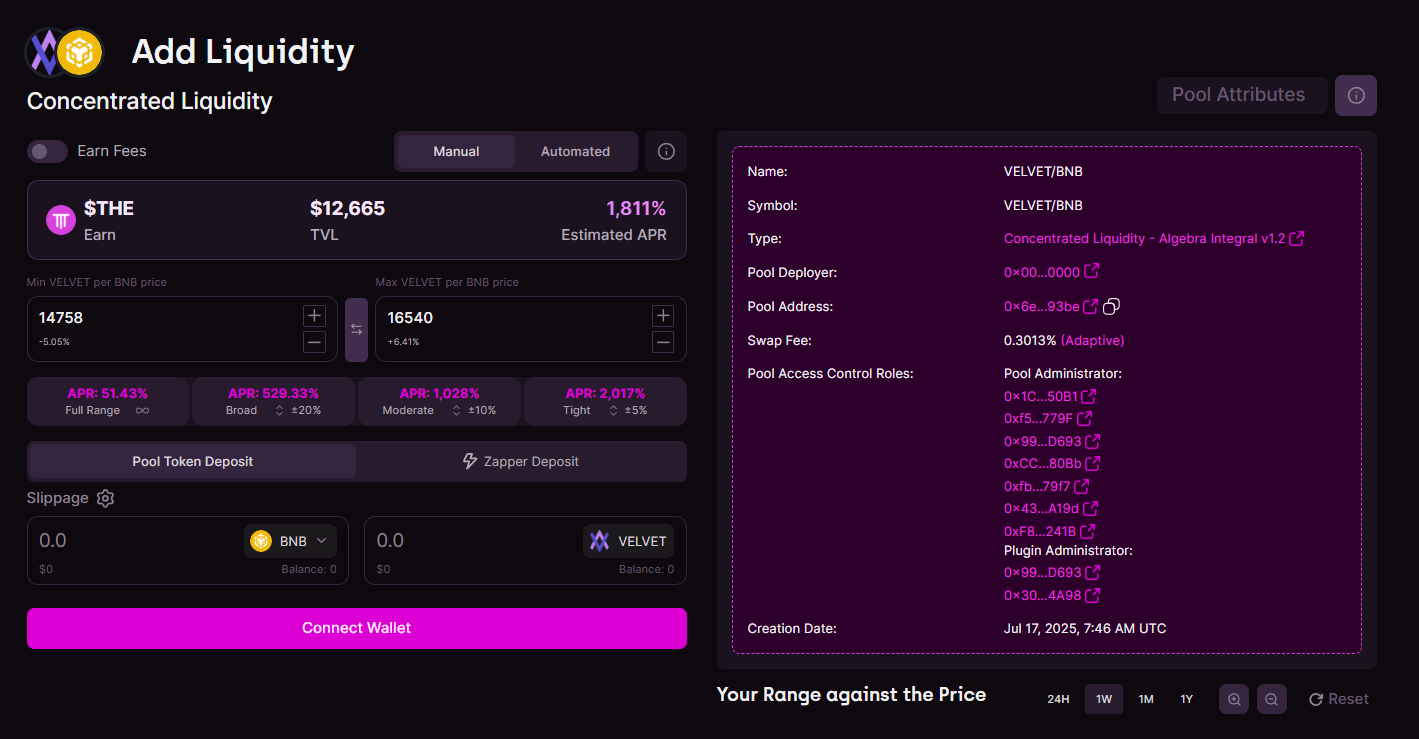
Task: Select Broad ±20% range preset
Action: click(x=273, y=401)
